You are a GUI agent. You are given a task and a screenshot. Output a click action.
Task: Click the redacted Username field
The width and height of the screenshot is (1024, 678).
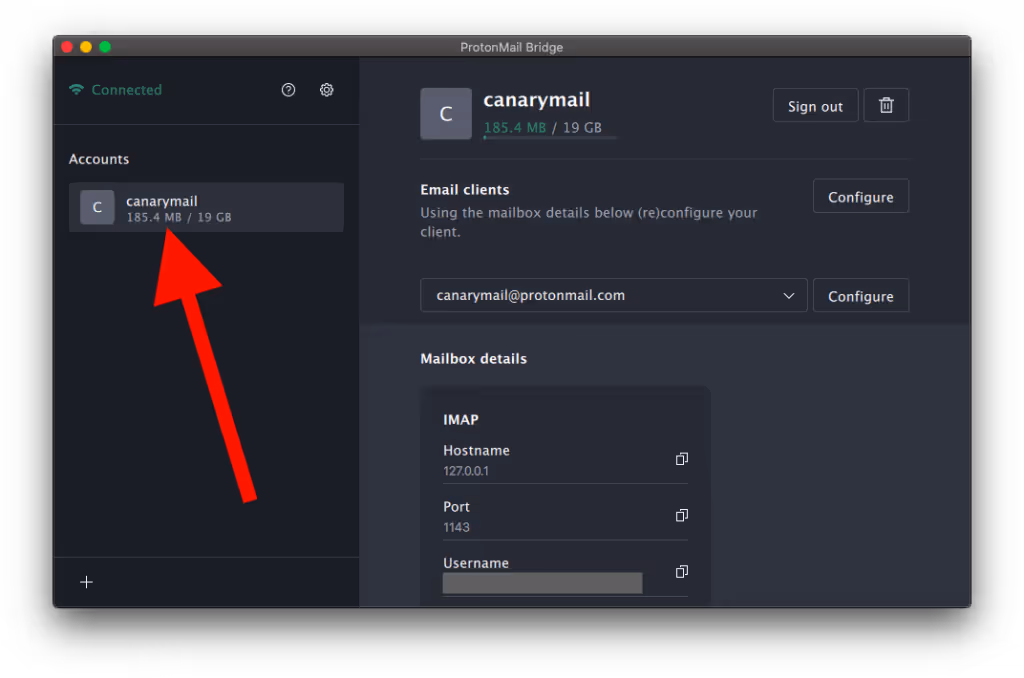pyautogui.click(x=542, y=583)
